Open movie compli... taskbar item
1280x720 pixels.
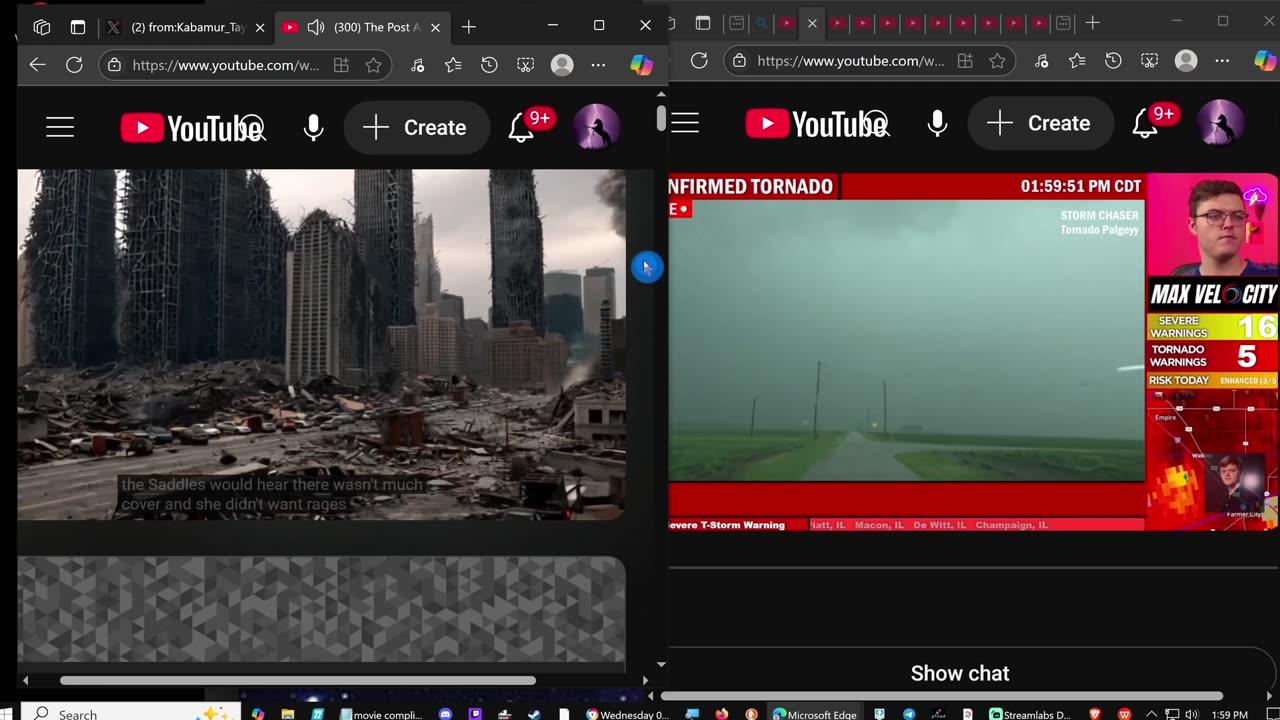(x=380, y=714)
